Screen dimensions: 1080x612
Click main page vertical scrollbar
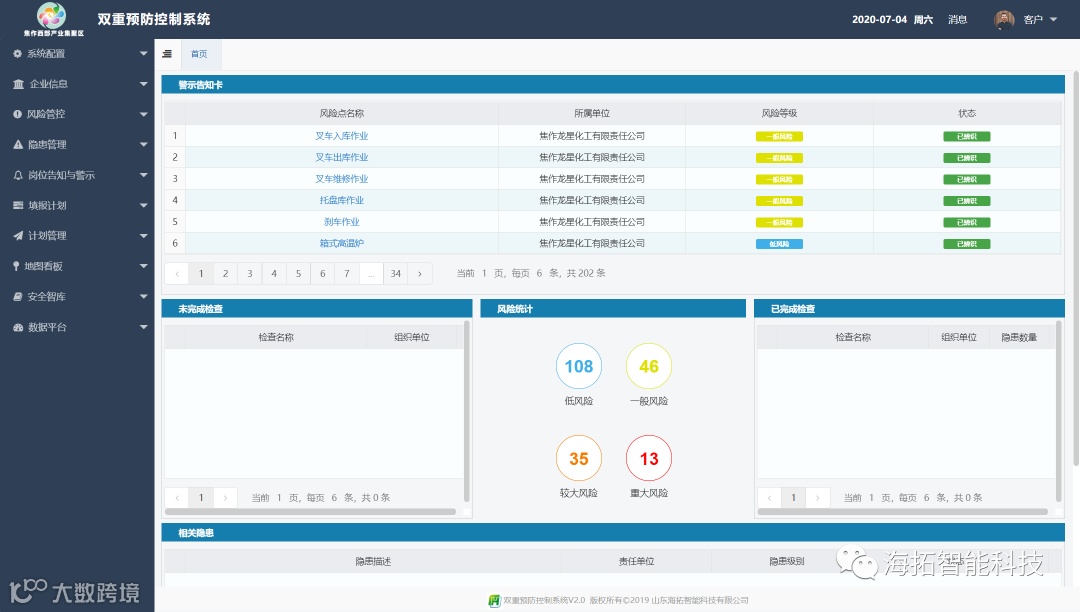(1076, 268)
